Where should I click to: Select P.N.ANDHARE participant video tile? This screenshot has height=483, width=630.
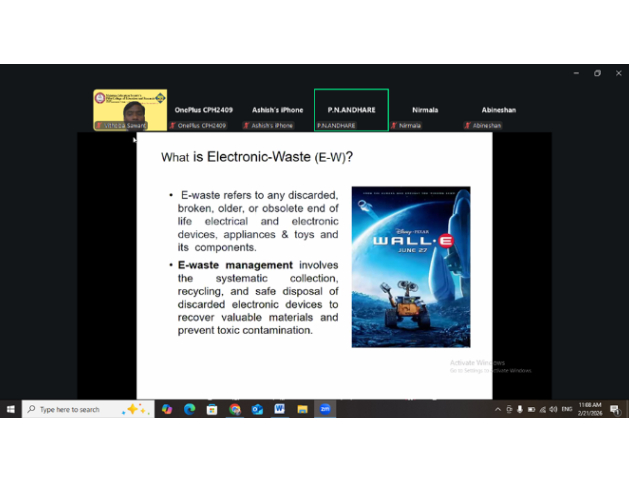pos(351,110)
